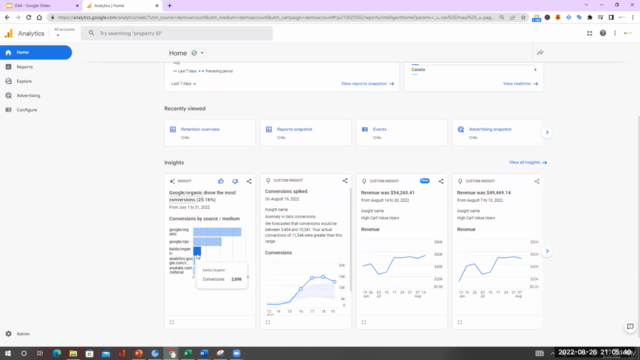Open the Google apps grid icon
The width and height of the screenshot is (640, 360).
[x=589, y=33]
